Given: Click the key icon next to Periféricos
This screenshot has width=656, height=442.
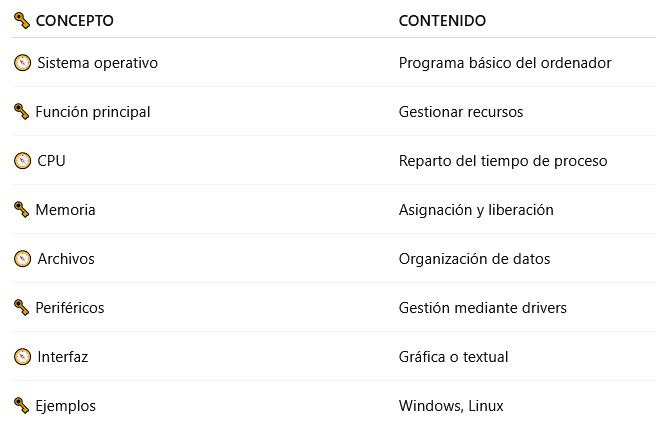Looking at the screenshot, I should pyautogui.click(x=22, y=308).
